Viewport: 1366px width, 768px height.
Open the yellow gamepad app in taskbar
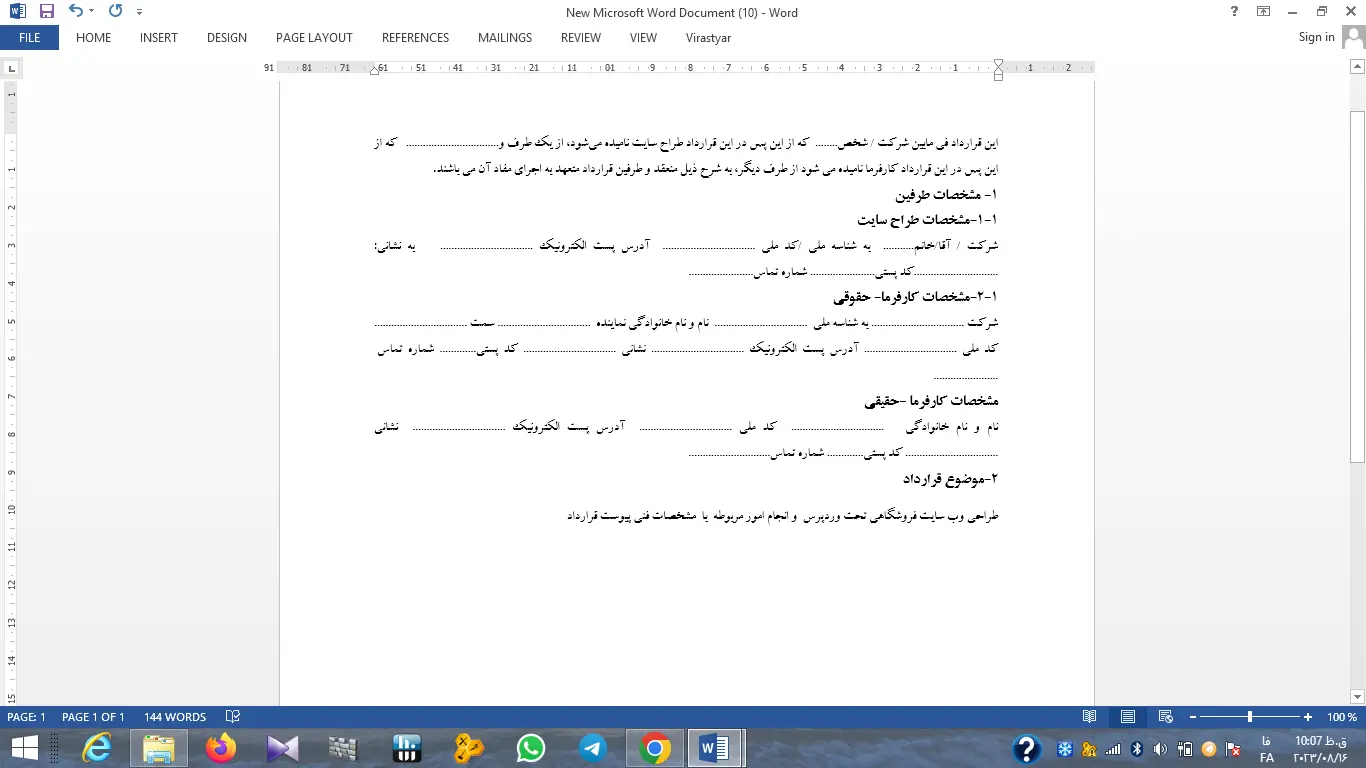point(469,748)
